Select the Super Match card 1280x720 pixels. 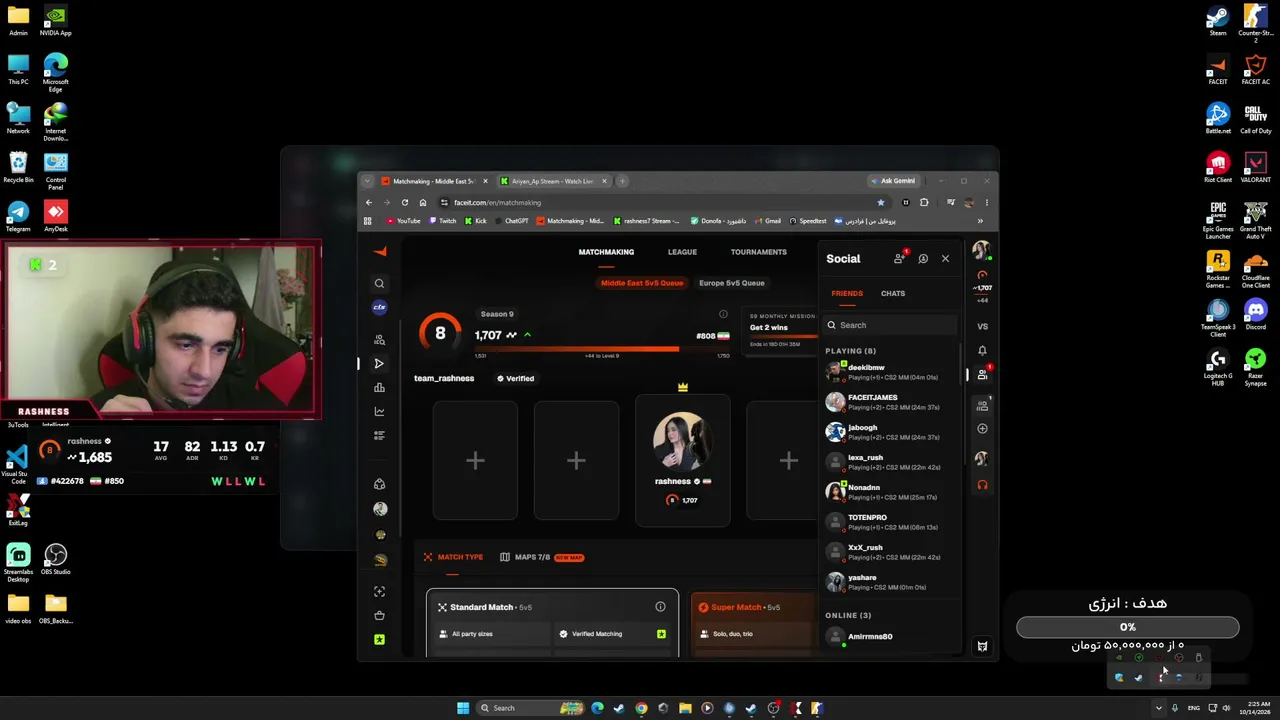coord(755,622)
